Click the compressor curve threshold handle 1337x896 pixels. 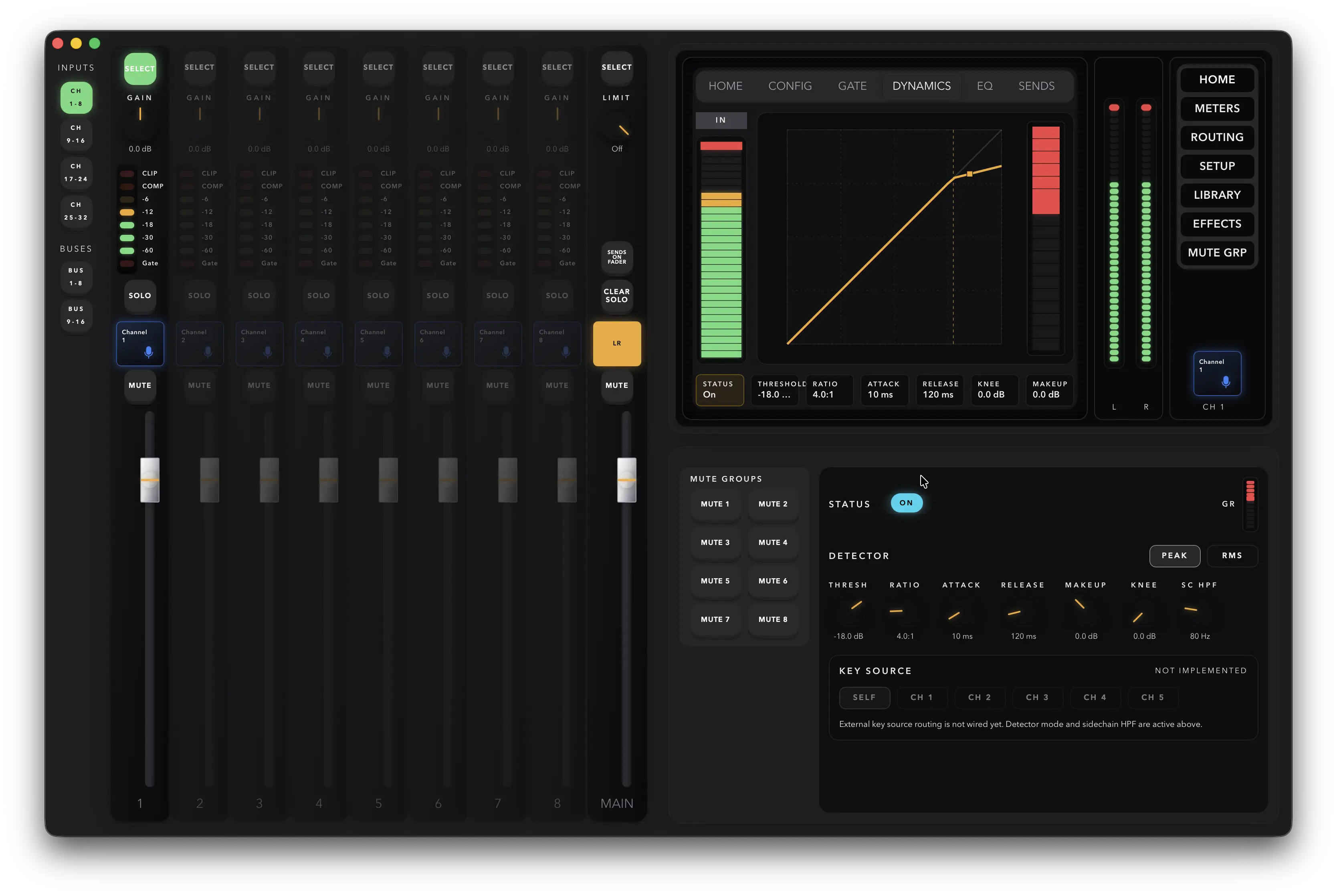tap(969, 174)
